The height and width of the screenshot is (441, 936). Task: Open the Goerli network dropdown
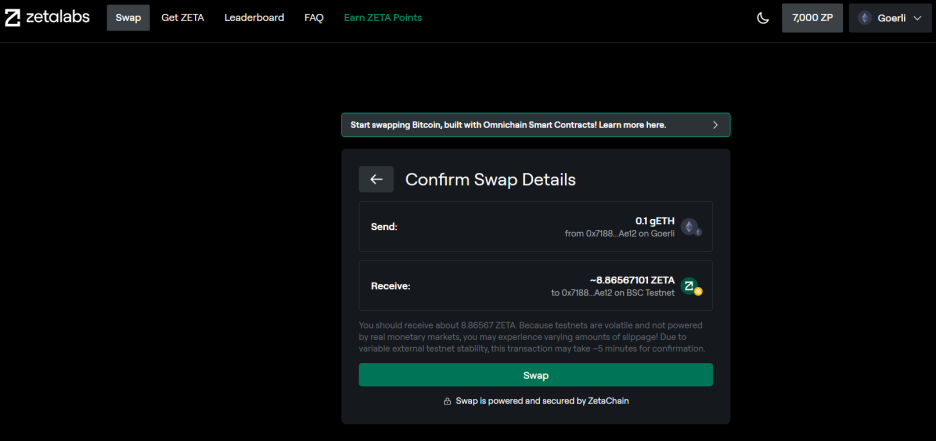[x=890, y=18]
